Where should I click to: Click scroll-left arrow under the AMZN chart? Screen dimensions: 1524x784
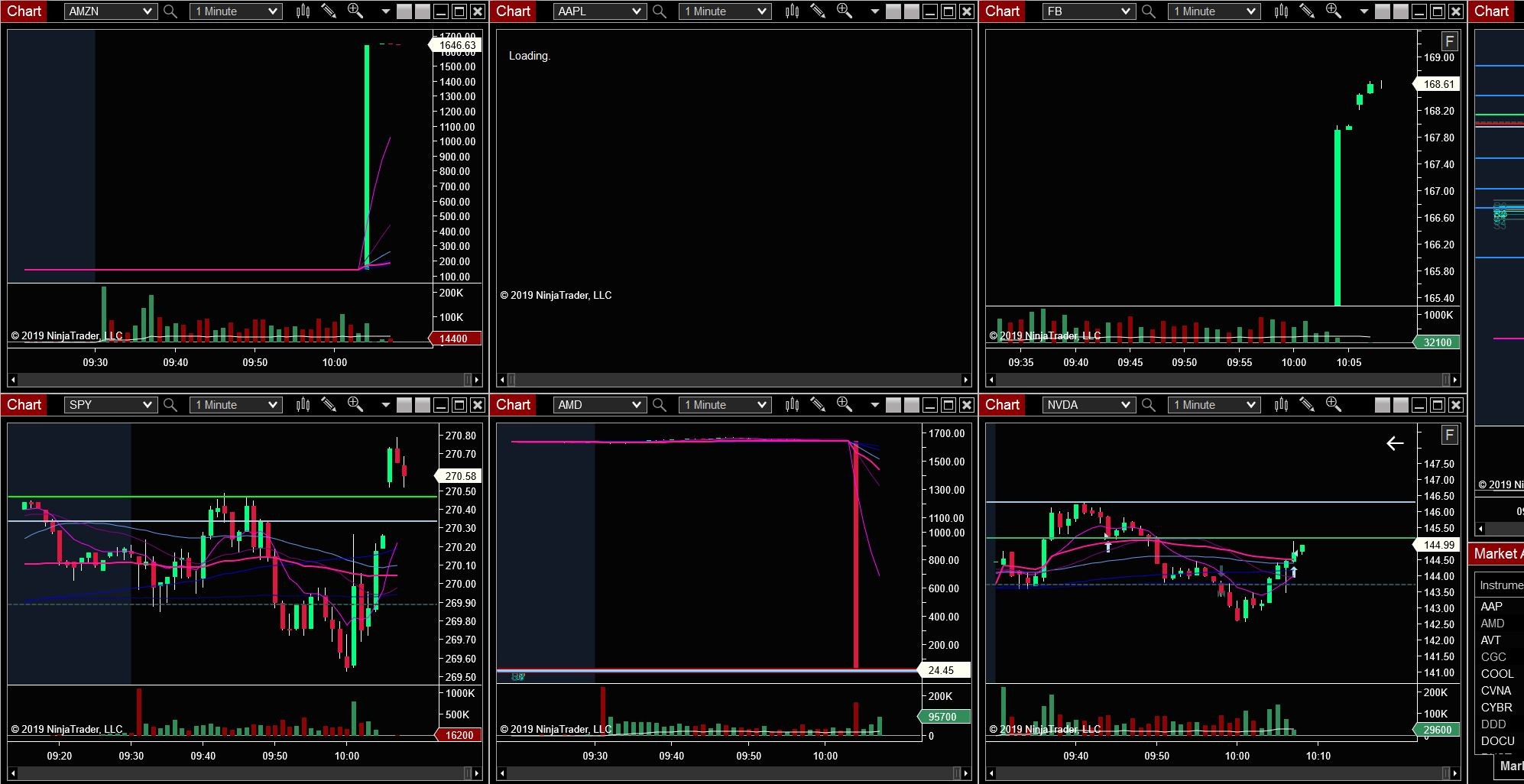click(12, 380)
